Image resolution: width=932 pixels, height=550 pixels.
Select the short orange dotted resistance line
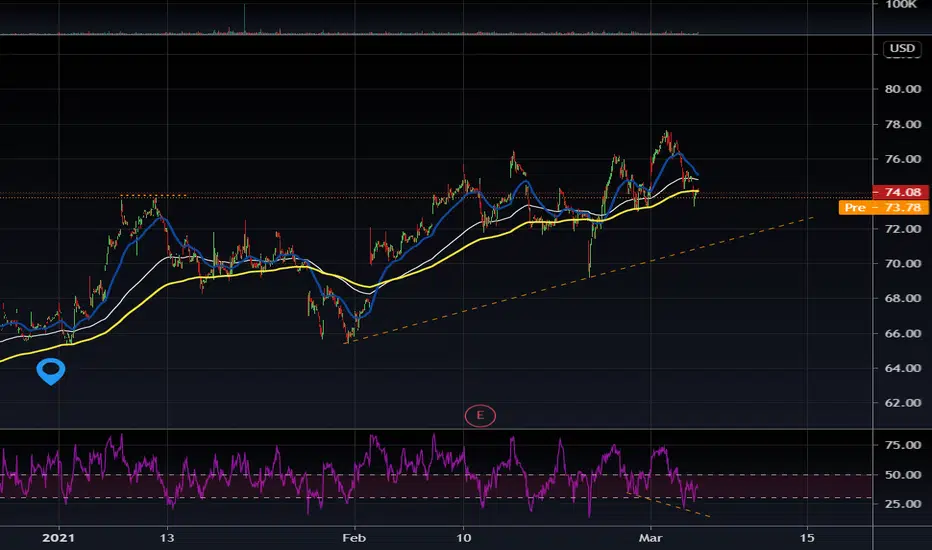pyautogui.click(x=153, y=195)
